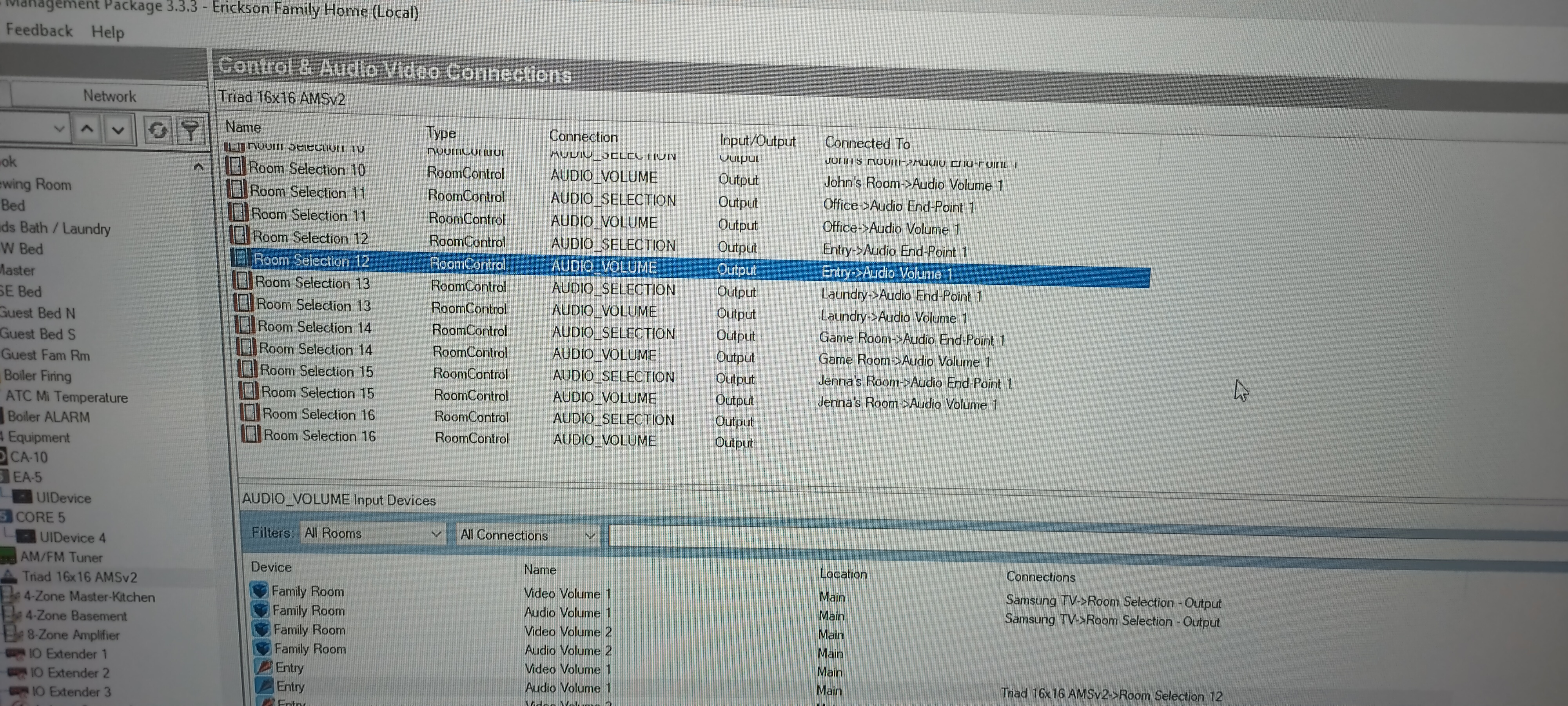Click the filter funnel icon in the tree toolbar
Viewport: 1568px width, 706px height.
click(x=190, y=131)
